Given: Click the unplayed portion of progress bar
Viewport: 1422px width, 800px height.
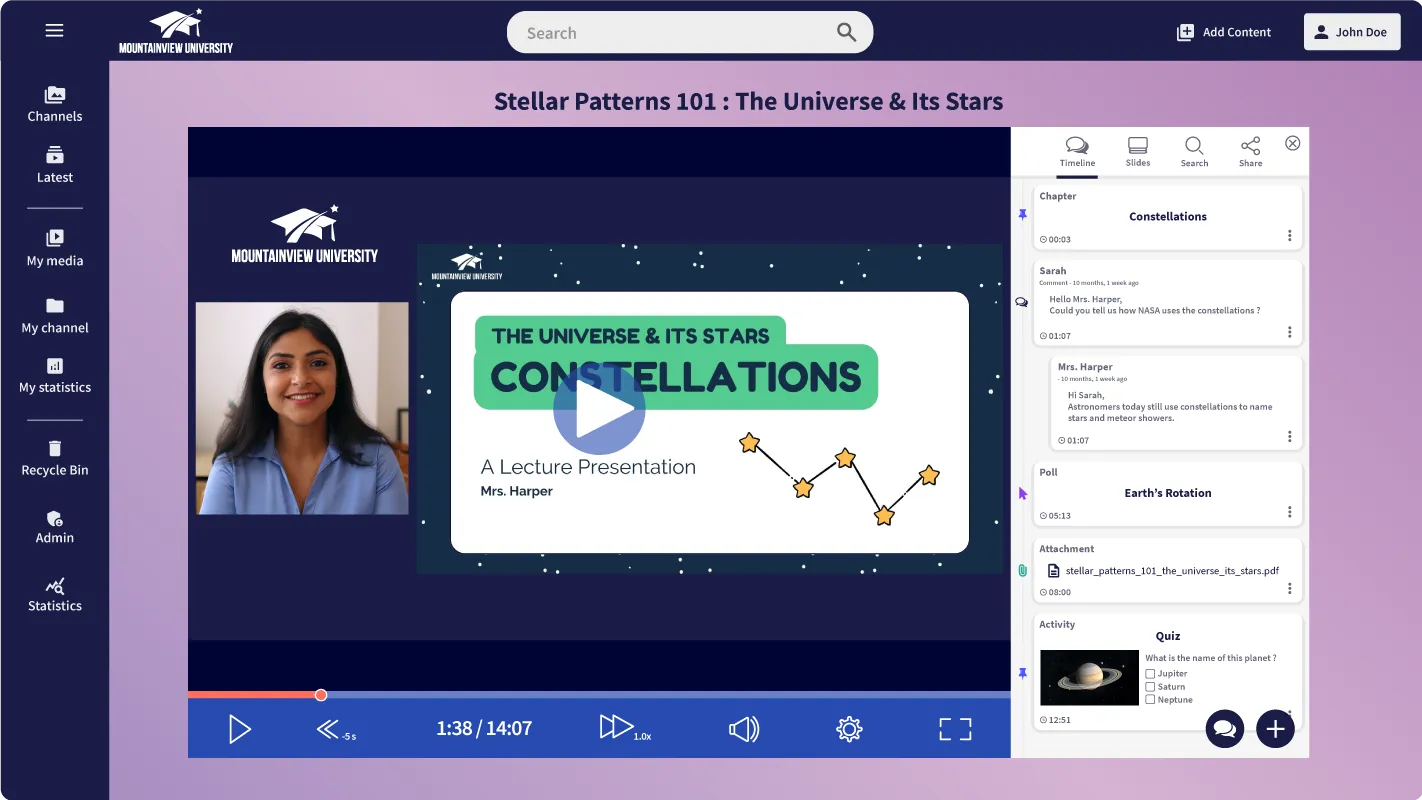Looking at the screenshot, I should (x=668, y=695).
